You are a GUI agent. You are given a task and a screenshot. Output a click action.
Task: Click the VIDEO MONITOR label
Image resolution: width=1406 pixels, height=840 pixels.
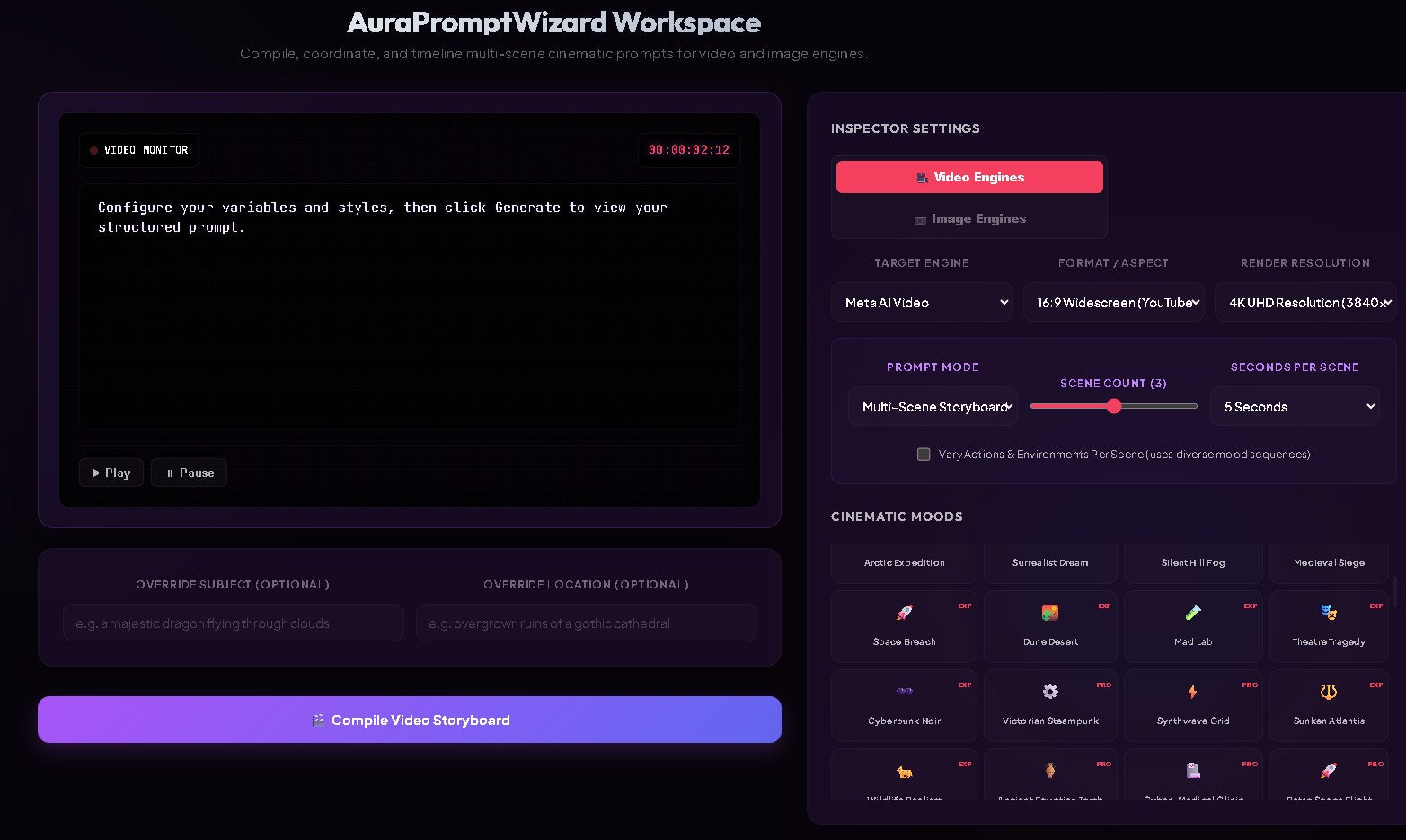click(x=146, y=150)
